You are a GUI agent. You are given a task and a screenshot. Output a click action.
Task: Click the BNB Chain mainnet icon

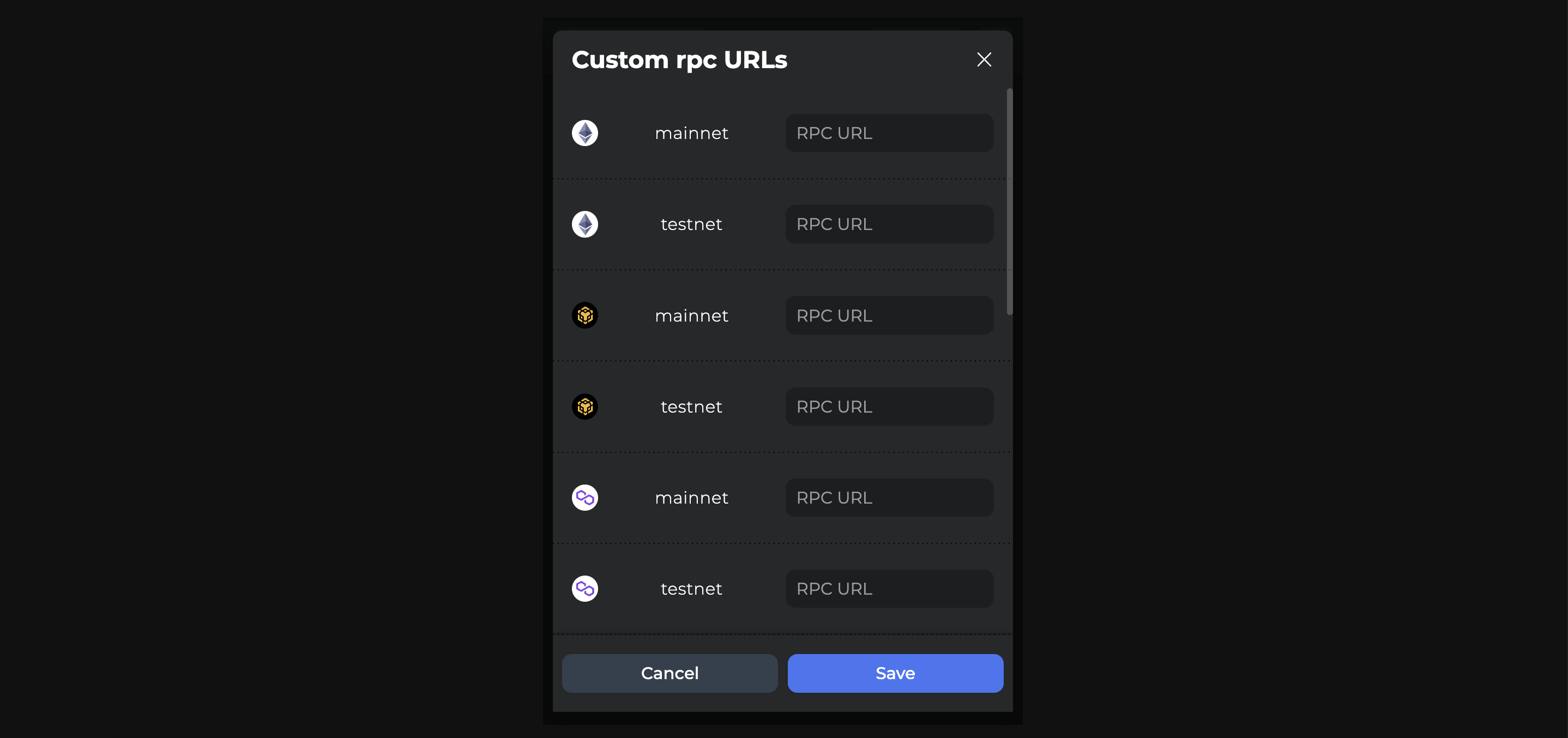pos(584,316)
